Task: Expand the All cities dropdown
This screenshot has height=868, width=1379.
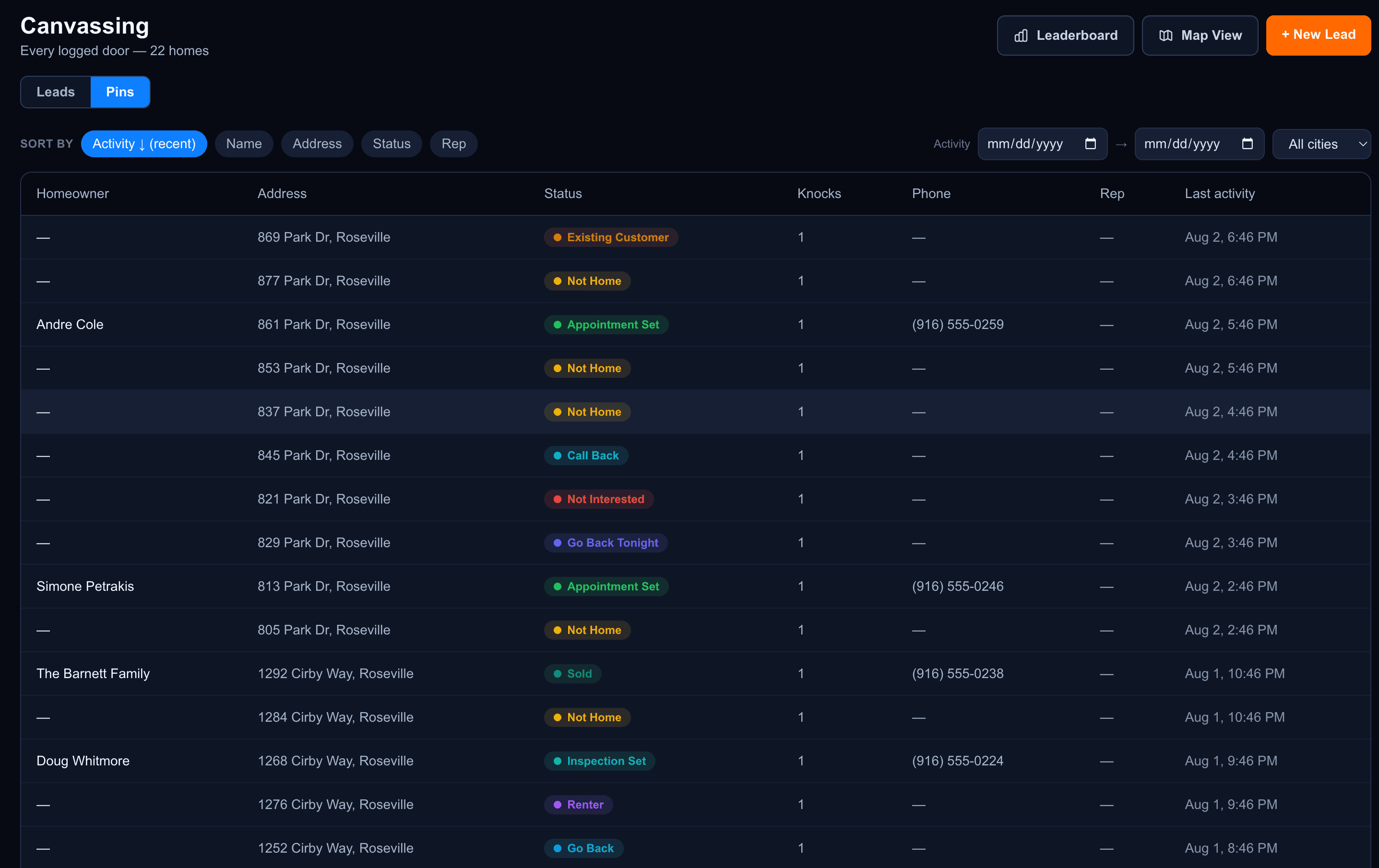Action: [1321, 143]
